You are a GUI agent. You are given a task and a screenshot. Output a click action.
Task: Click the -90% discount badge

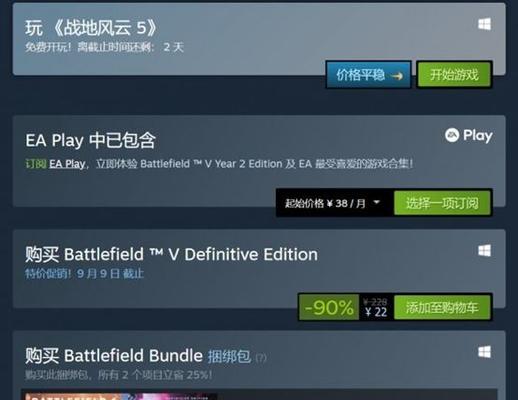pyautogui.click(x=329, y=307)
